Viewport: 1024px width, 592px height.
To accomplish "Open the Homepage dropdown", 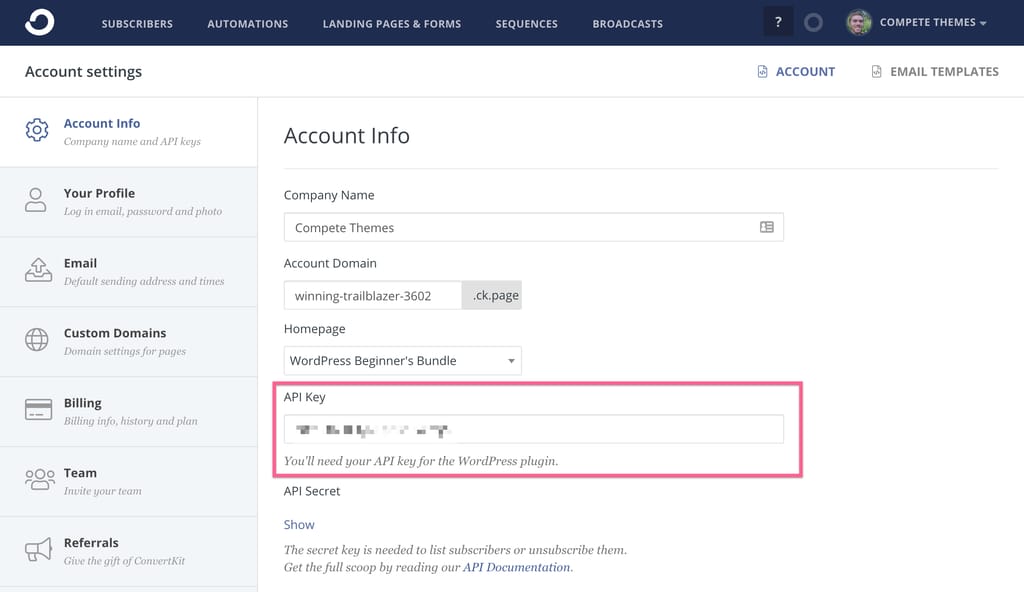I will point(402,361).
